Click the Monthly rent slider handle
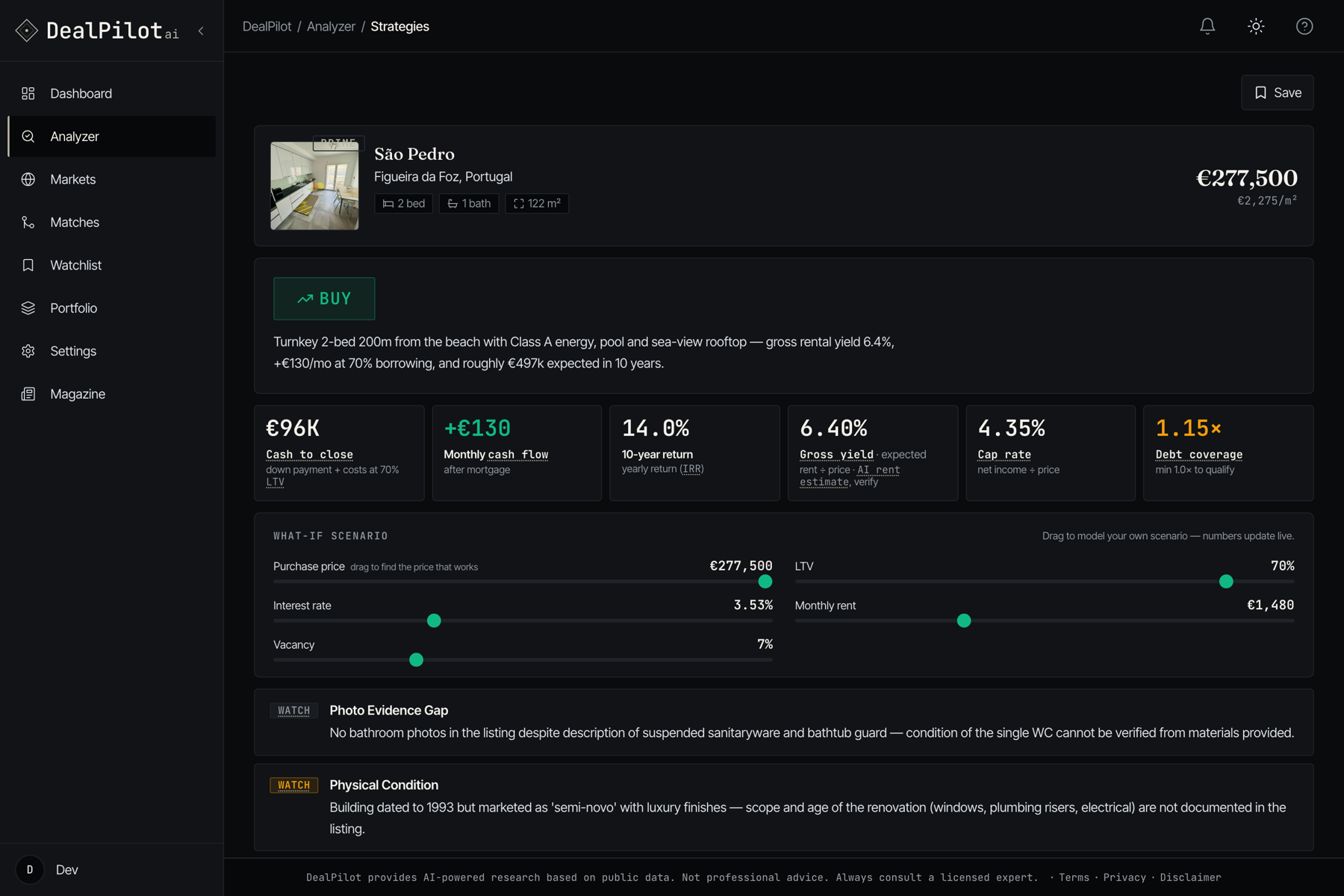 point(964,620)
